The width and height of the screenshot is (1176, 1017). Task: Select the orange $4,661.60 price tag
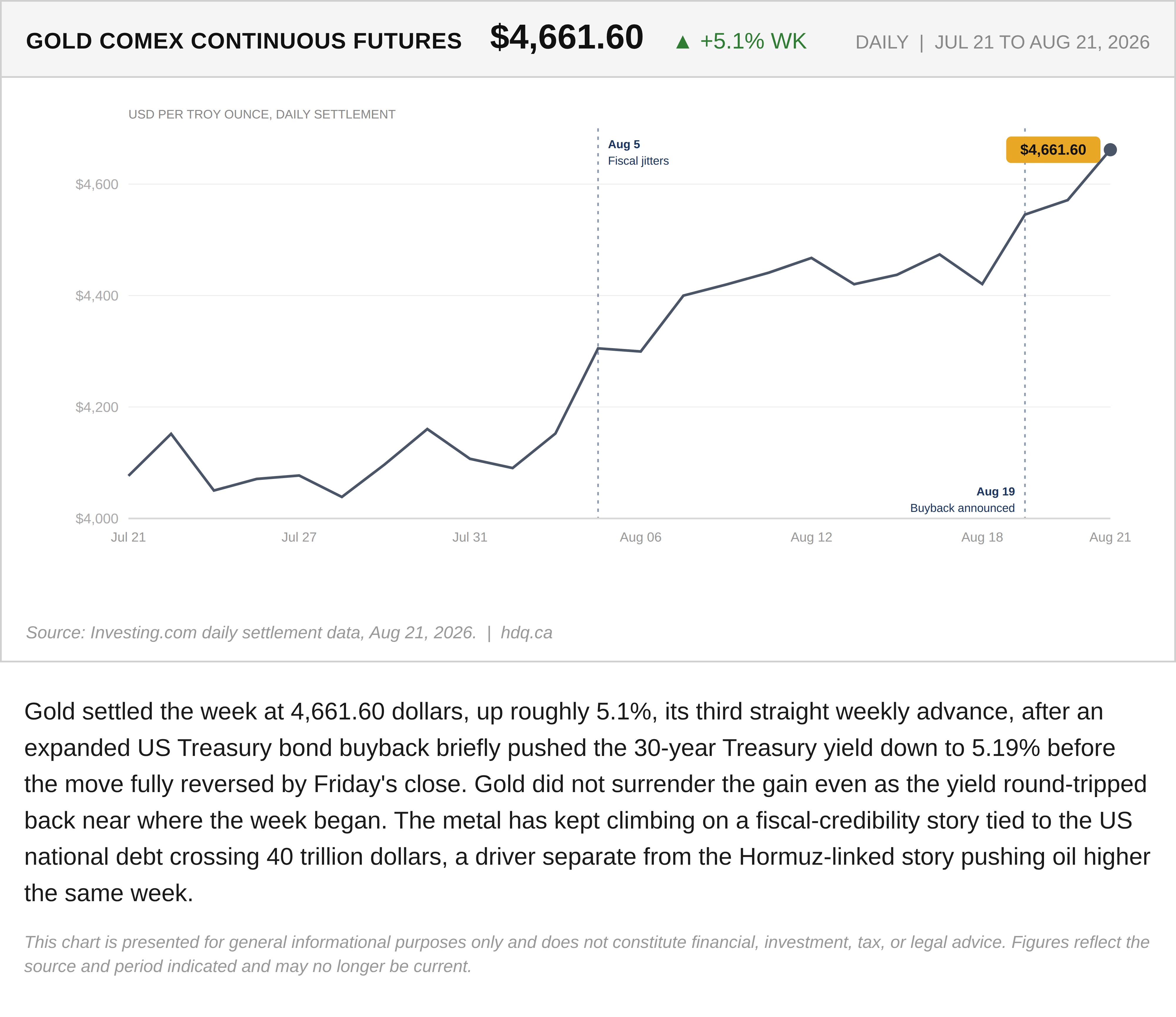(x=1053, y=150)
